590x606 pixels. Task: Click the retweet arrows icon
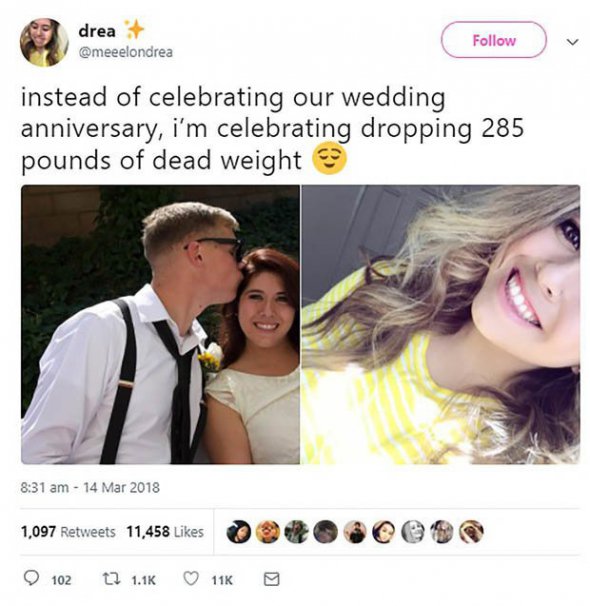[111, 579]
